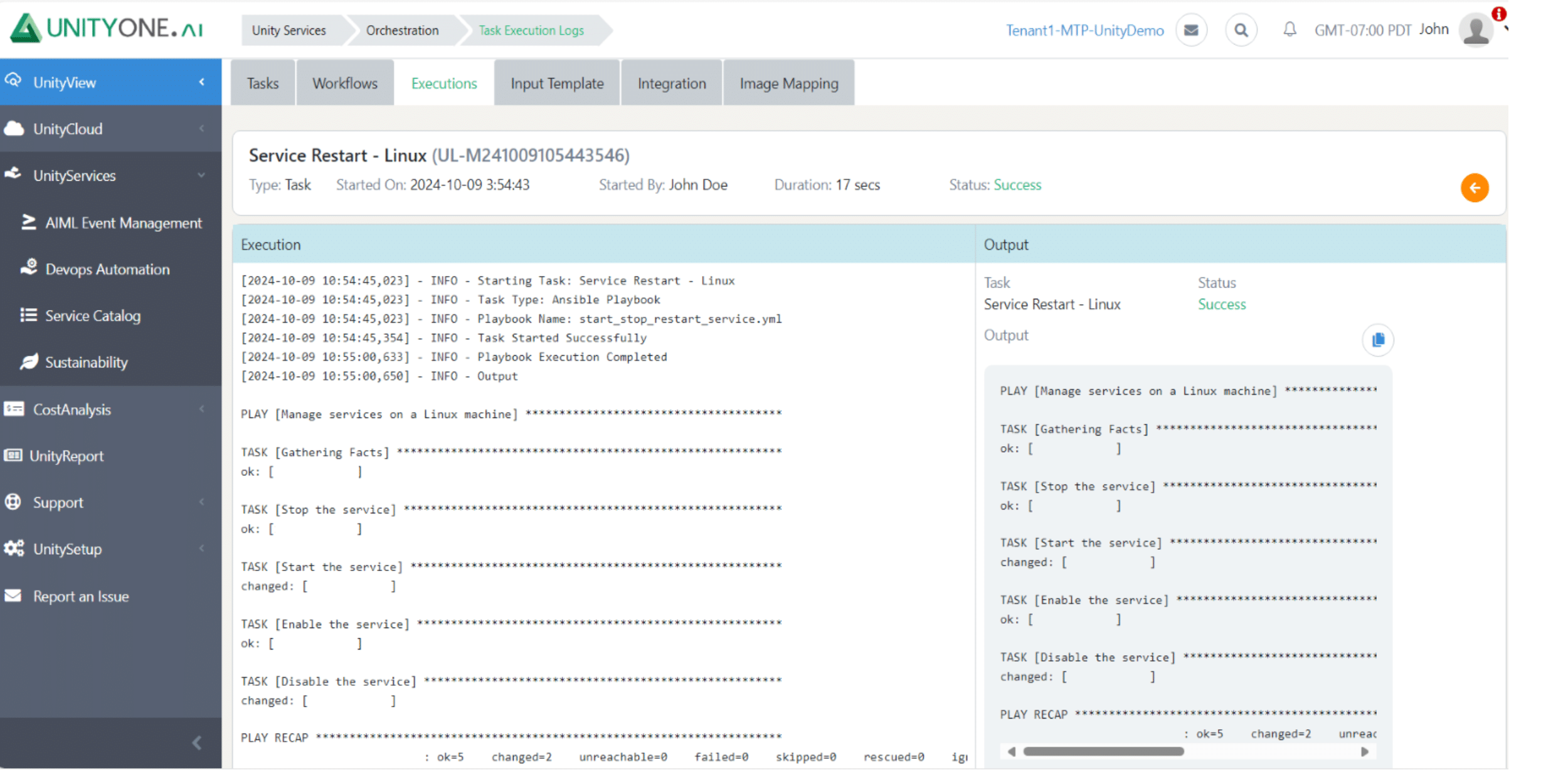Open Service Catalog menu item
1568x770 pixels.
[93, 316]
